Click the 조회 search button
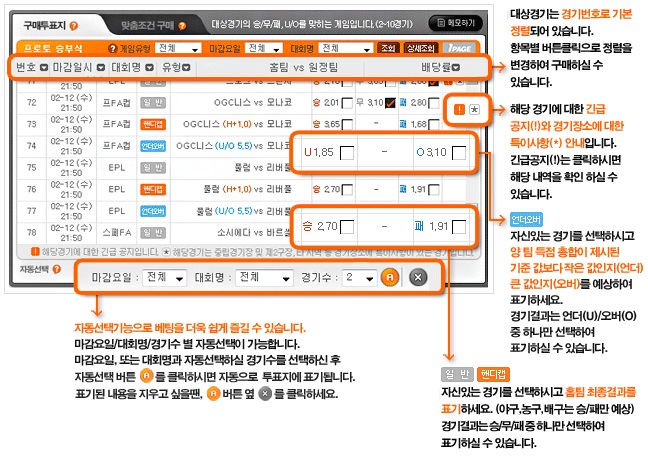 tap(388, 48)
